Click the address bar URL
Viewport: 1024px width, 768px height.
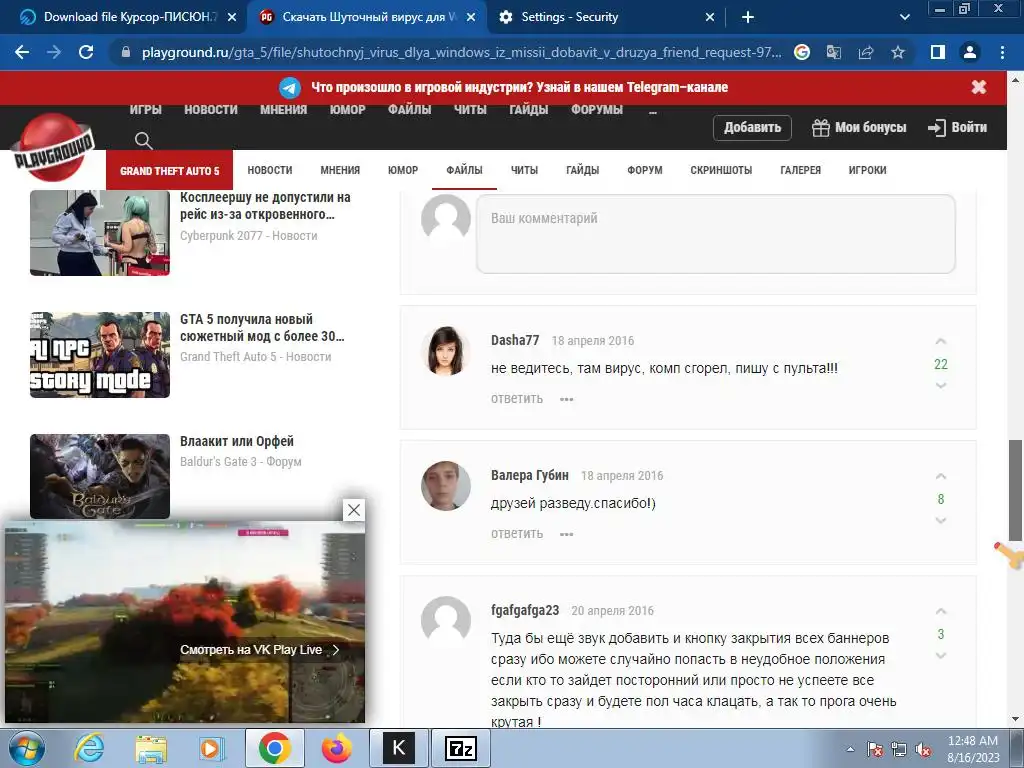pyautogui.click(x=461, y=52)
